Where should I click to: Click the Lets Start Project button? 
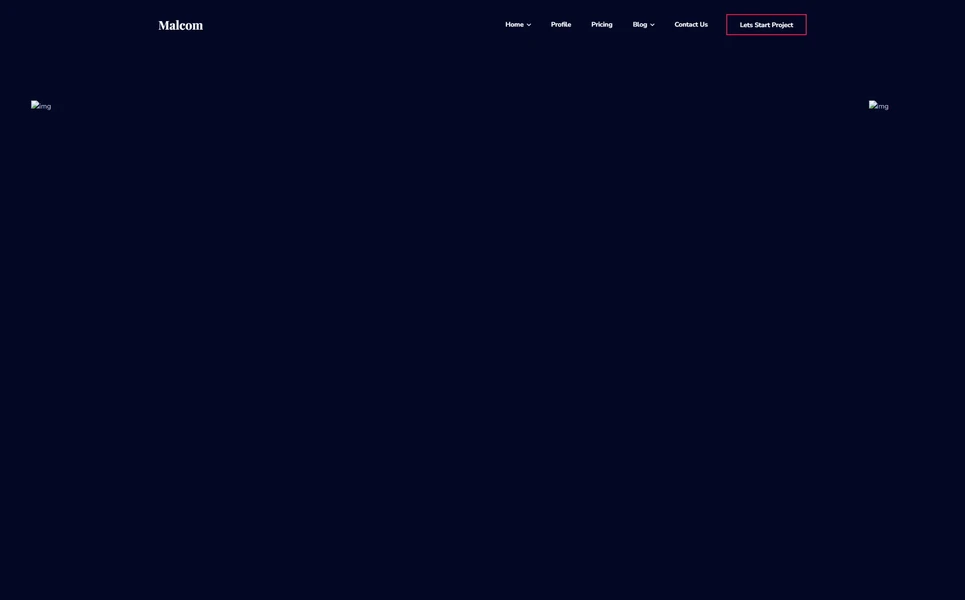coord(766,22)
